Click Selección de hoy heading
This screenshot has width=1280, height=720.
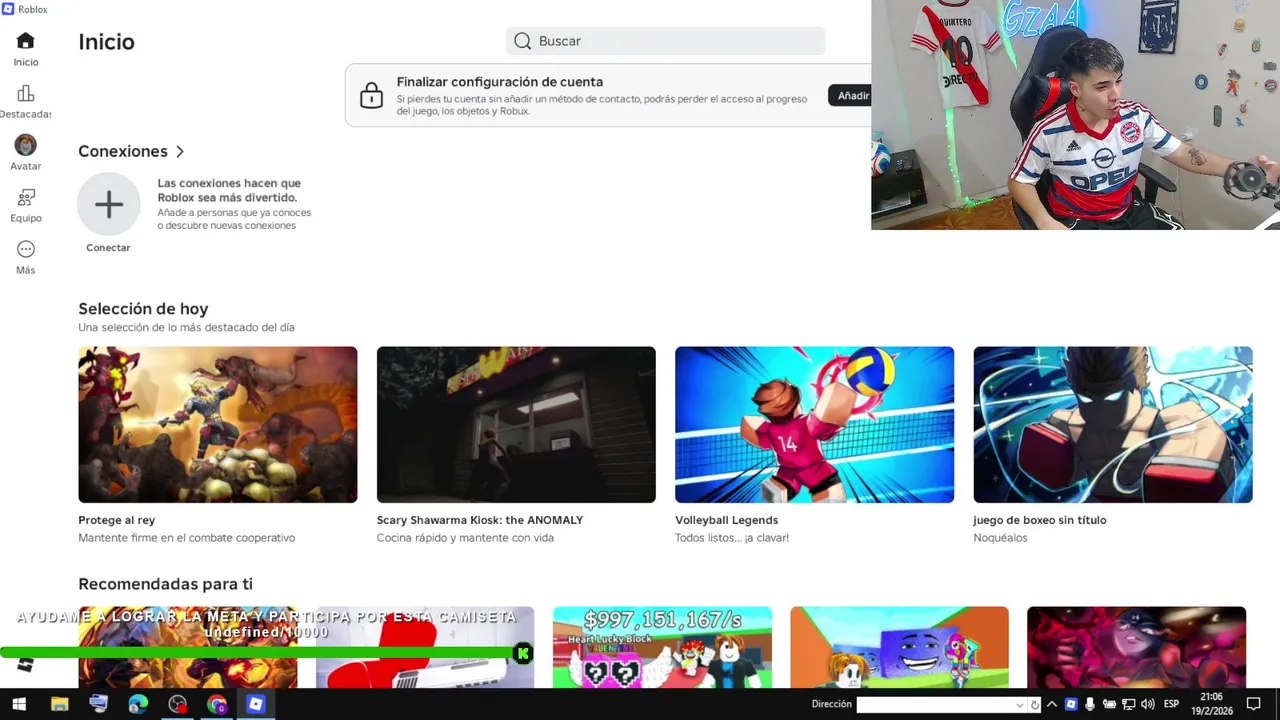[x=143, y=309]
